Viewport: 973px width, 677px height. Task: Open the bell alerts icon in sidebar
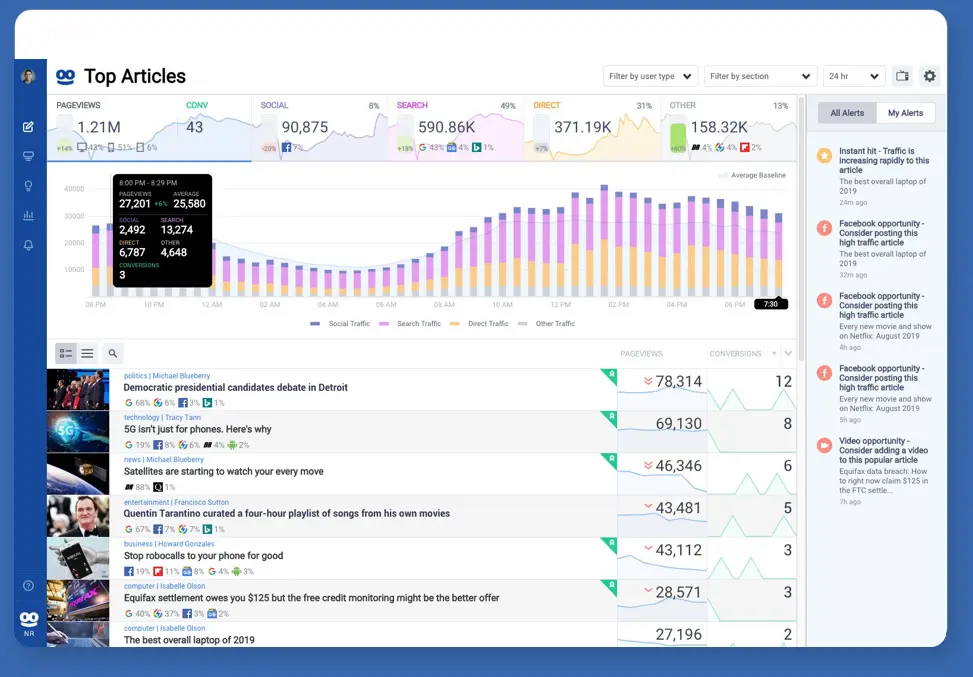tap(29, 245)
